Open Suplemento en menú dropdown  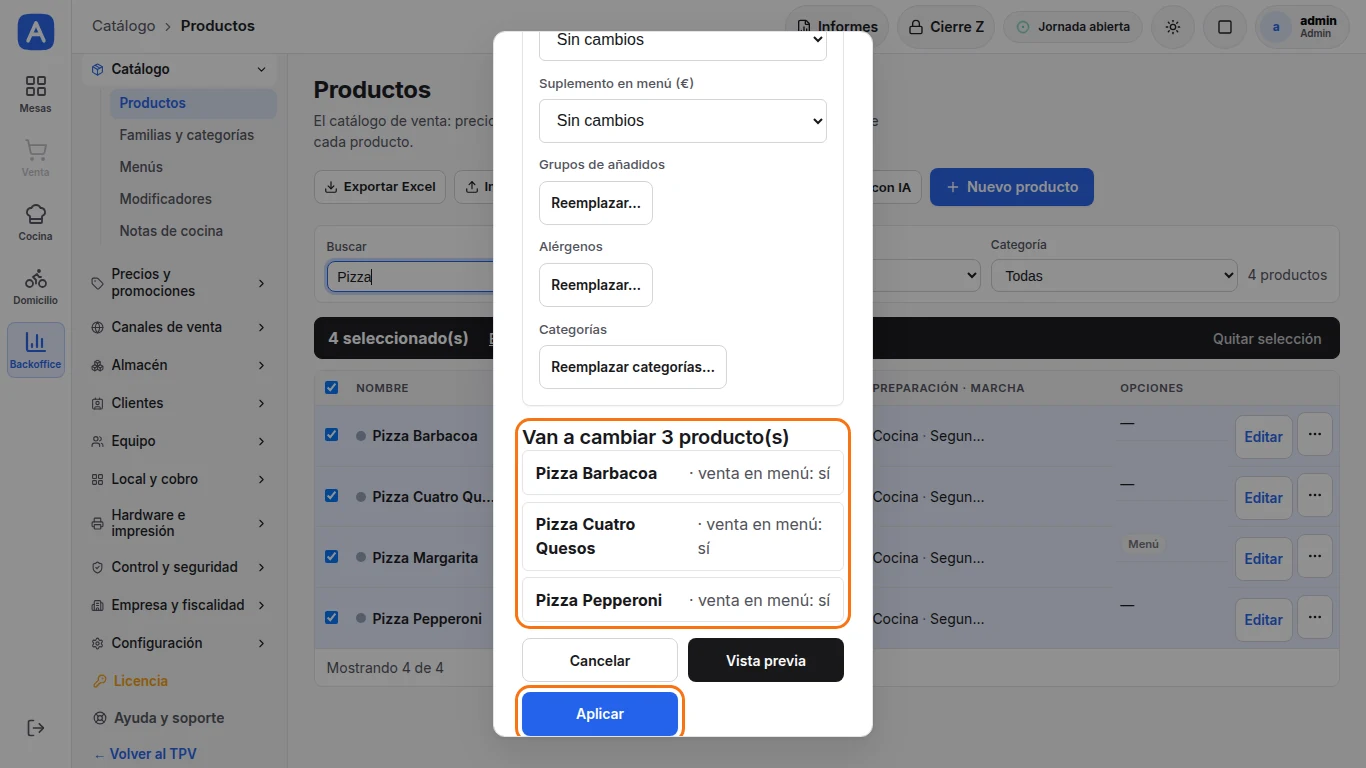click(683, 121)
